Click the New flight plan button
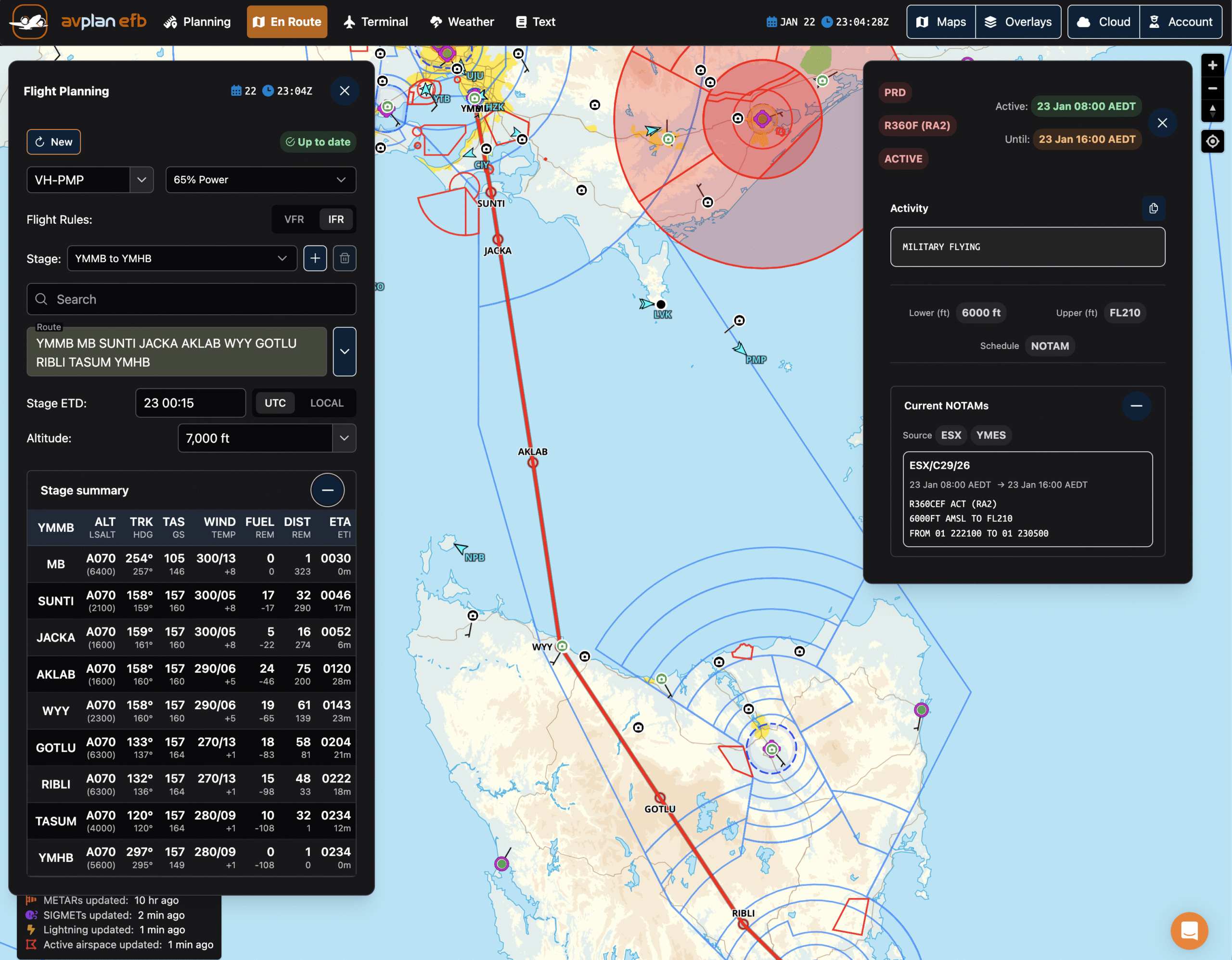 point(53,142)
